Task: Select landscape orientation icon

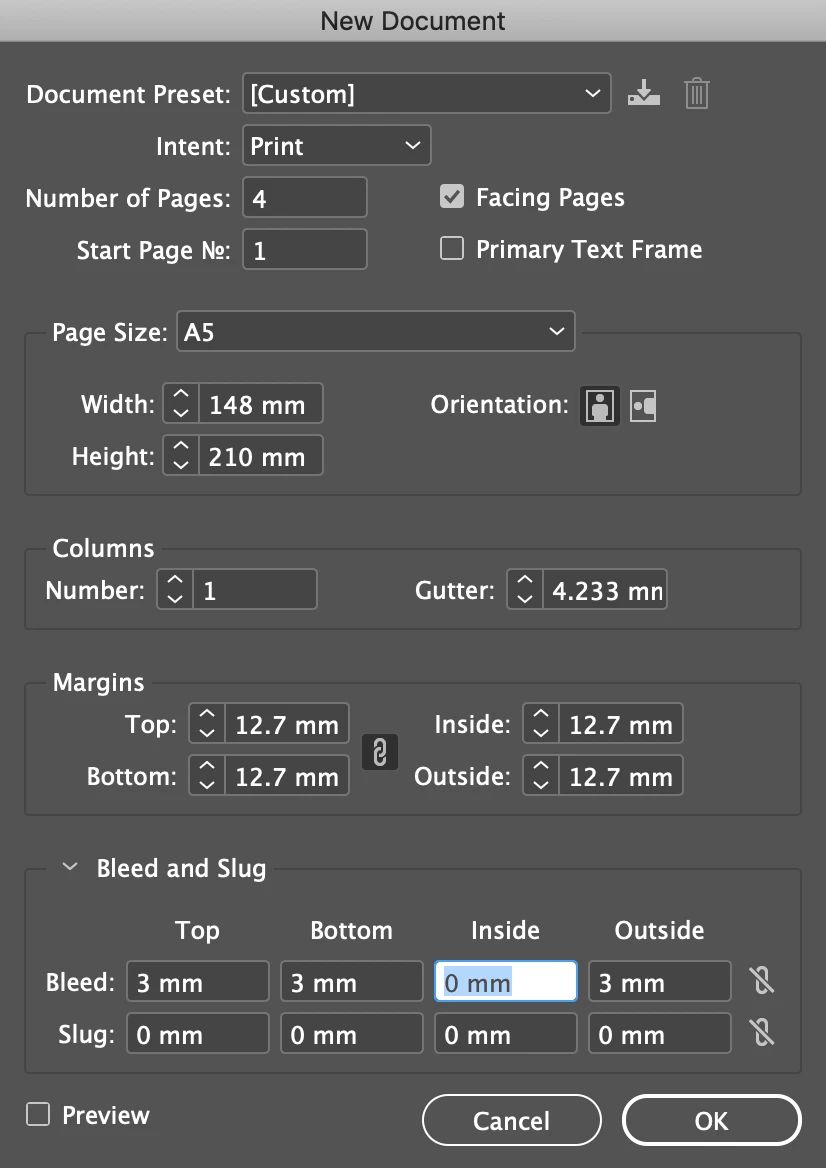Action: coord(643,406)
